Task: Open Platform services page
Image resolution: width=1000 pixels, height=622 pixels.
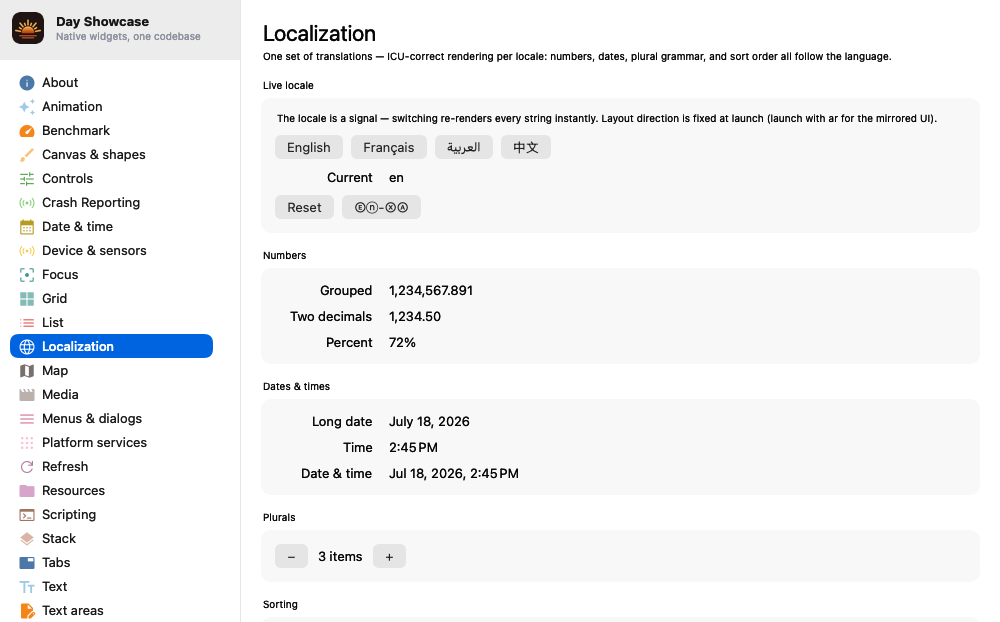Action: pos(112,443)
